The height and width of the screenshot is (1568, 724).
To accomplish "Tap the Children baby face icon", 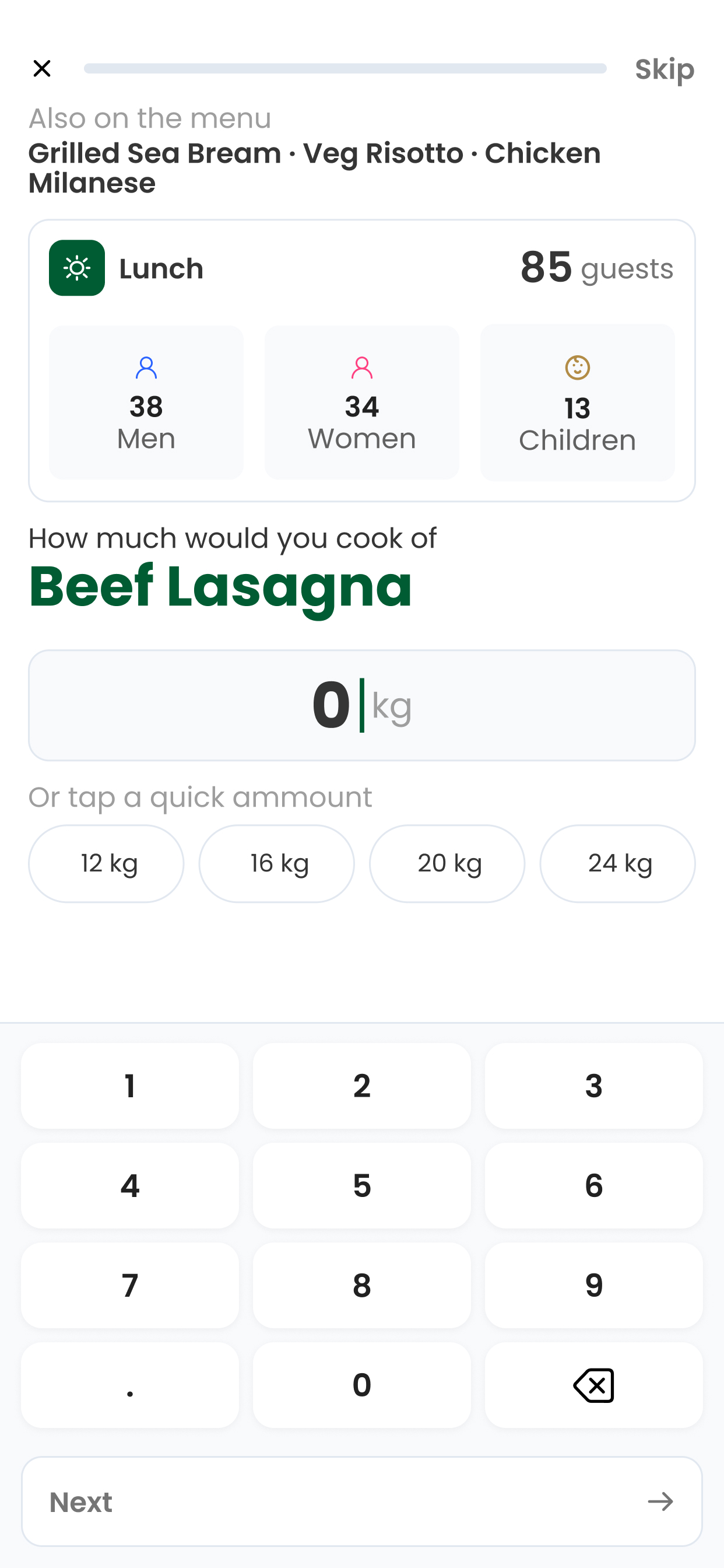I will (577, 367).
